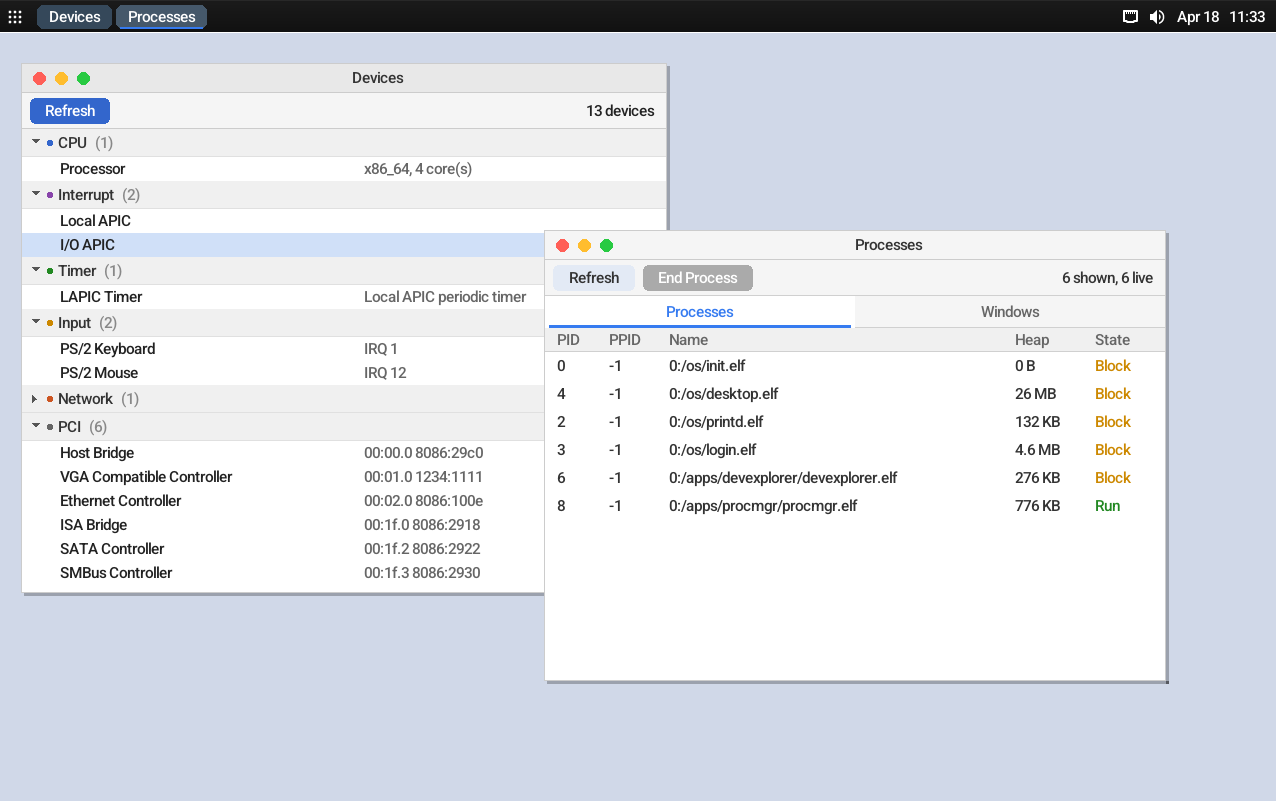Click the clock showing Apr 18 11:33
The image size is (1276, 801).
coord(1221,17)
